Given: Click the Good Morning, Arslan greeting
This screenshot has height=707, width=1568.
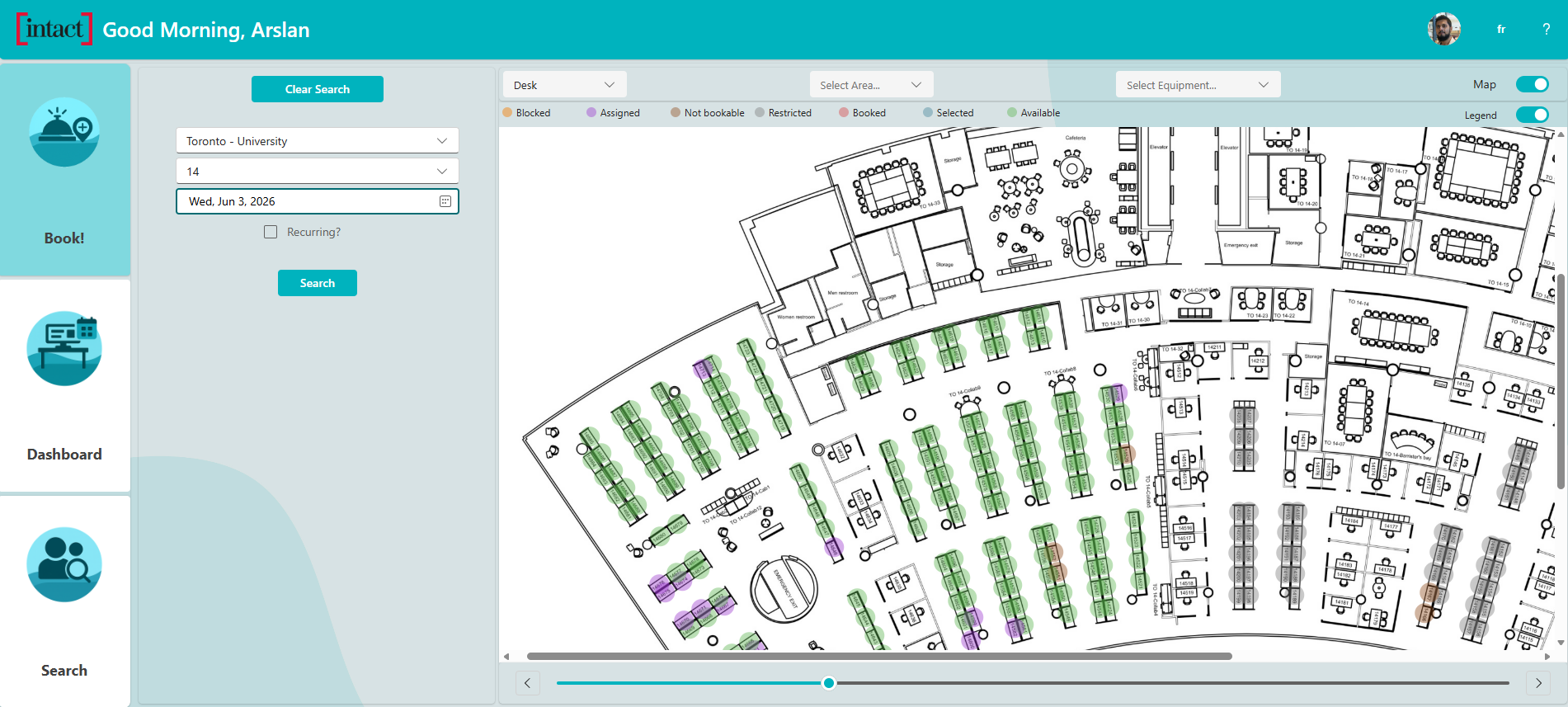Looking at the screenshot, I should pyautogui.click(x=206, y=30).
